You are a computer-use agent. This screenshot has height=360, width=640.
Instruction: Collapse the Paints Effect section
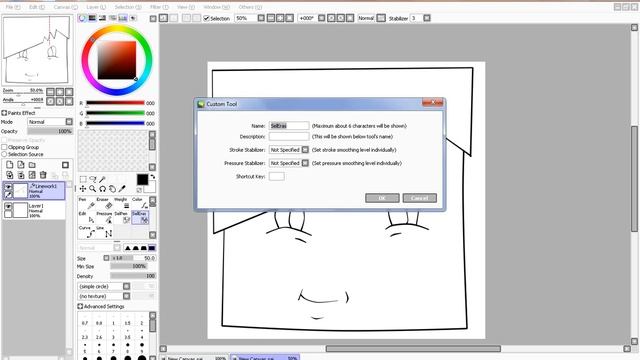click(4, 113)
